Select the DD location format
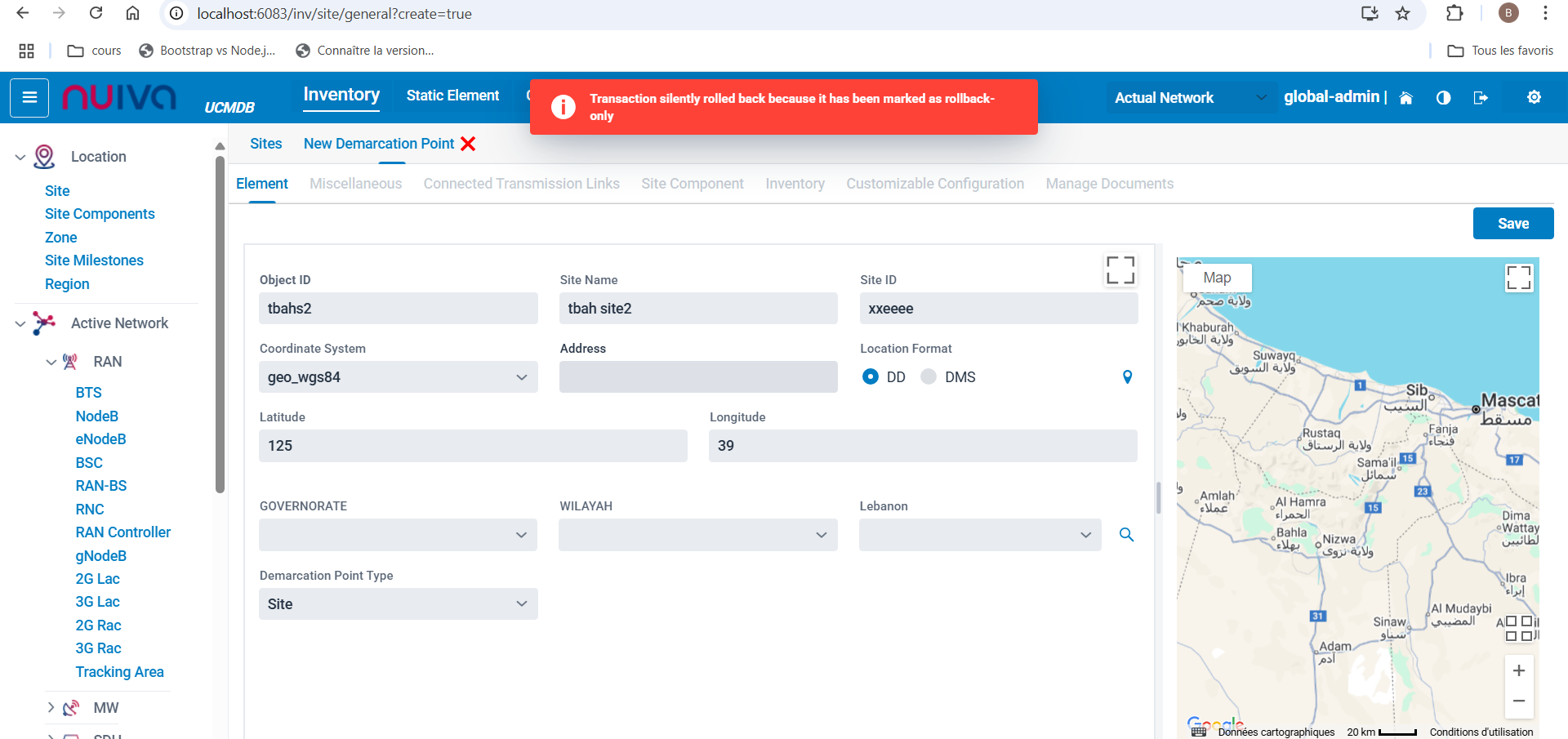 coord(871,377)
